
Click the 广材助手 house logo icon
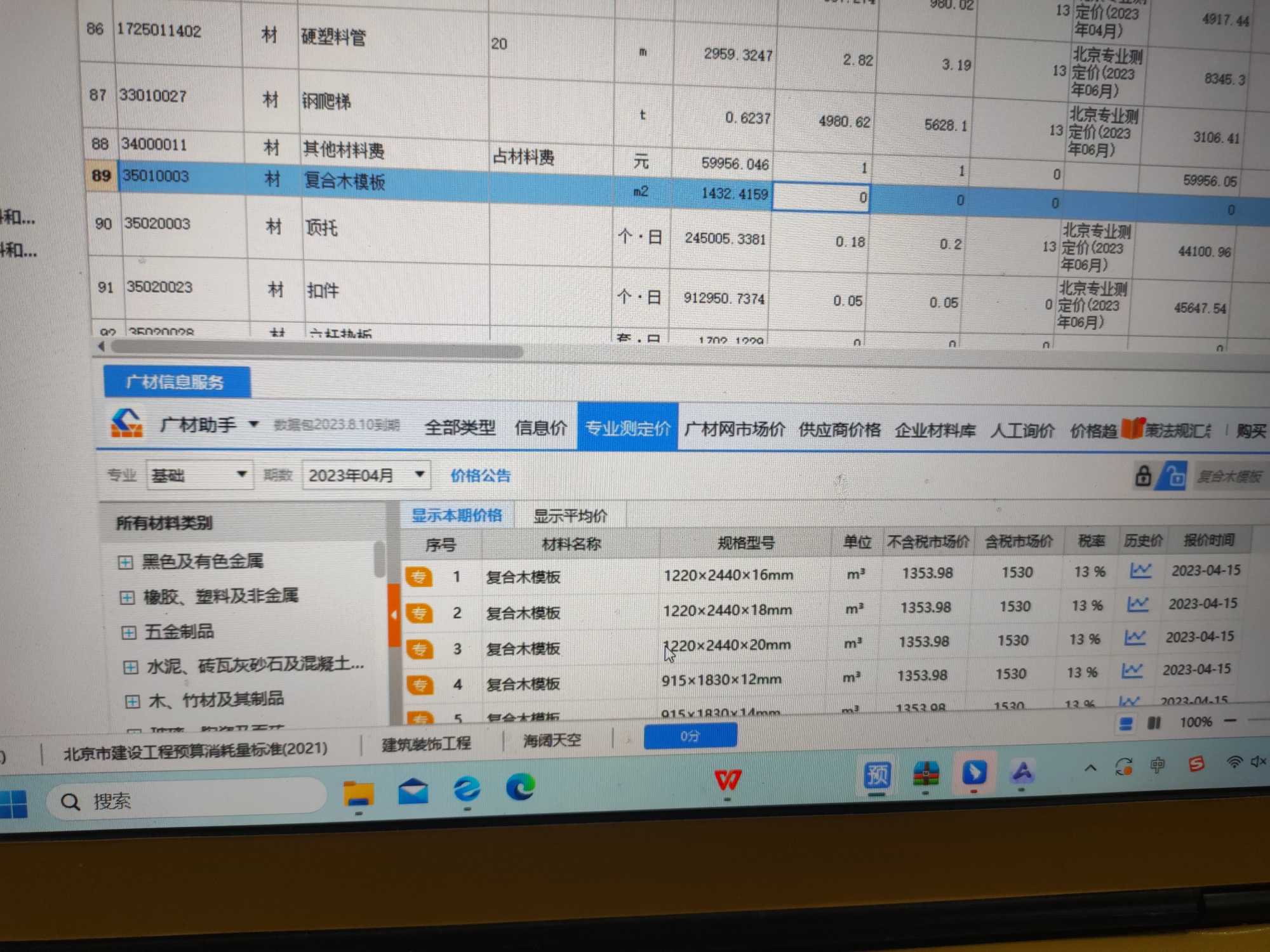127,423
